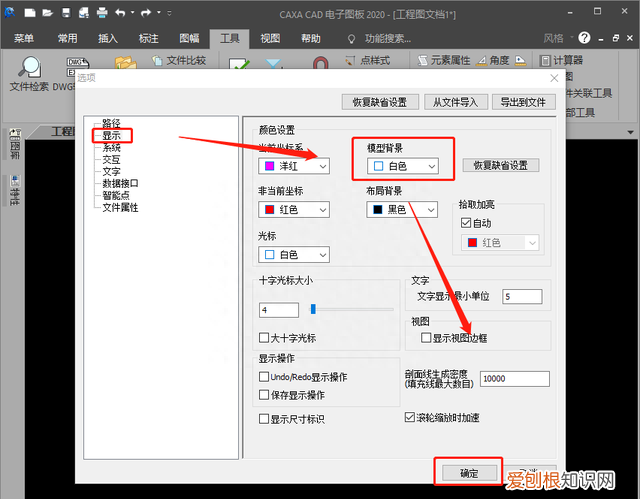
Task: Click the 元素属性 tool
Action: [x=444, y=61]
